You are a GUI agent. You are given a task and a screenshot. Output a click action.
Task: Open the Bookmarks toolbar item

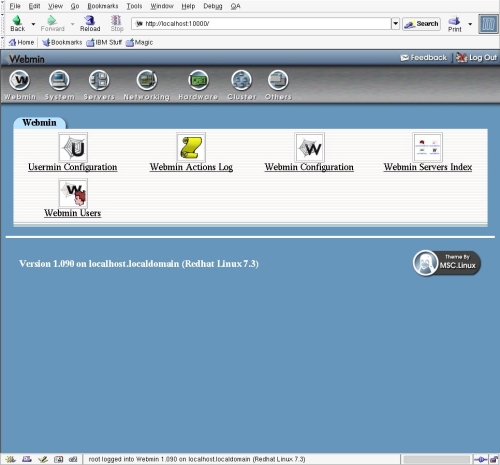[x=62, y=42]
